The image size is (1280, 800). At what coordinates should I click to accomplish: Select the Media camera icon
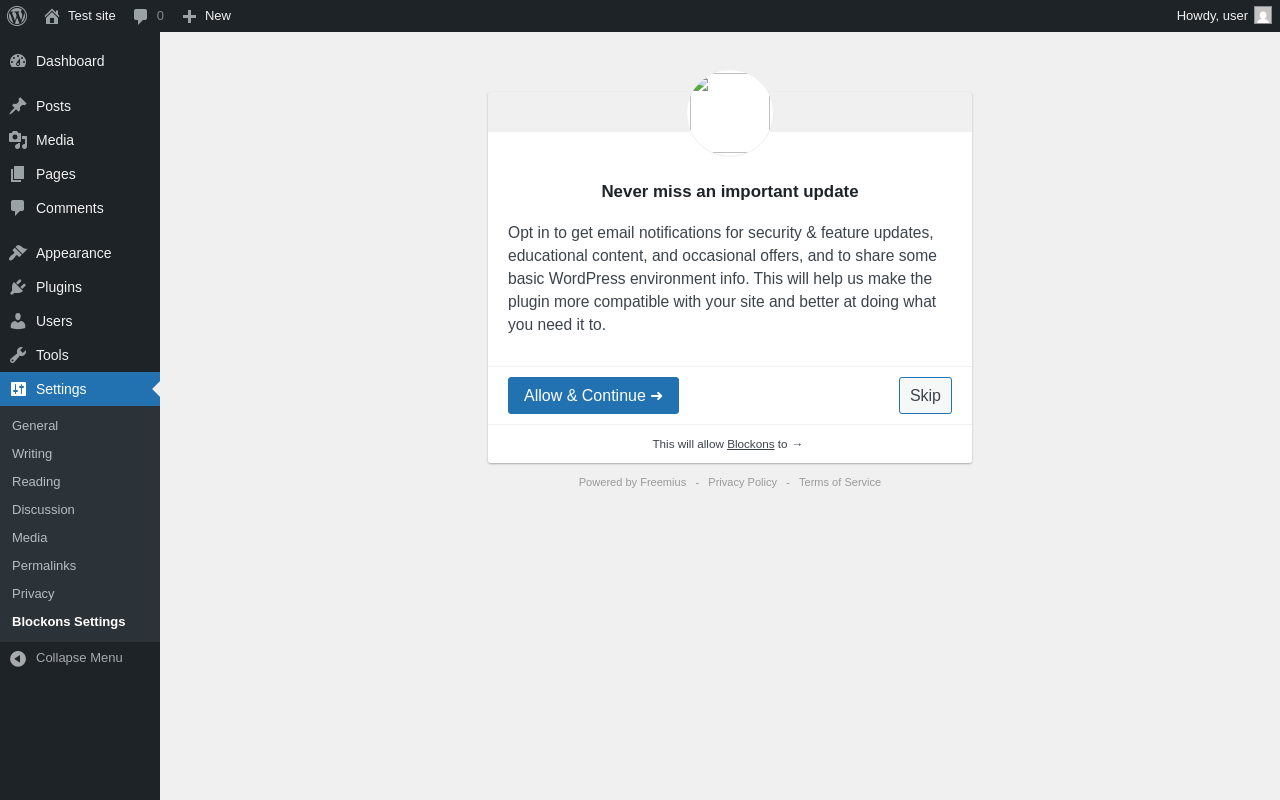click(18, 140)
